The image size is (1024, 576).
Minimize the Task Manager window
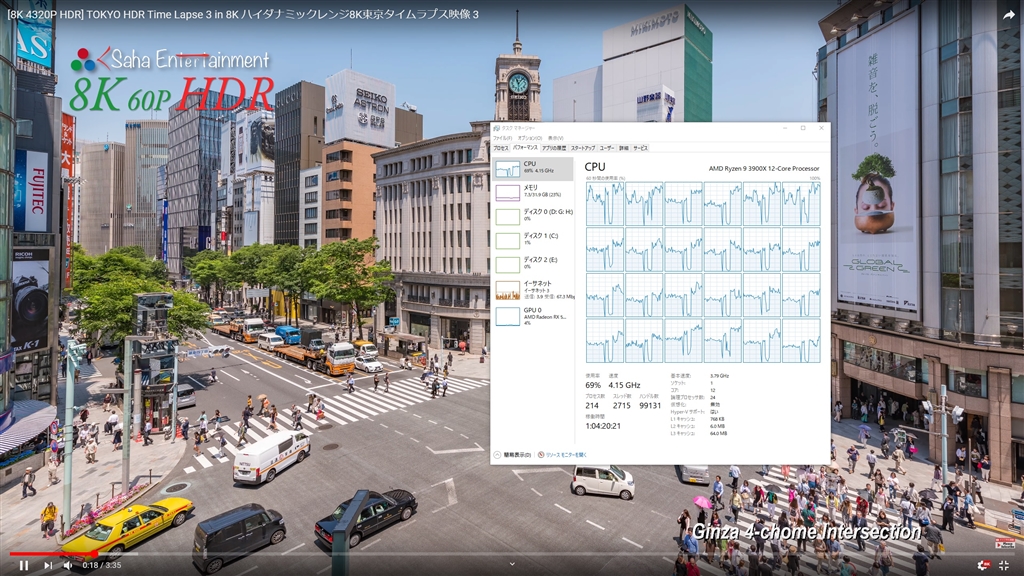785,128
